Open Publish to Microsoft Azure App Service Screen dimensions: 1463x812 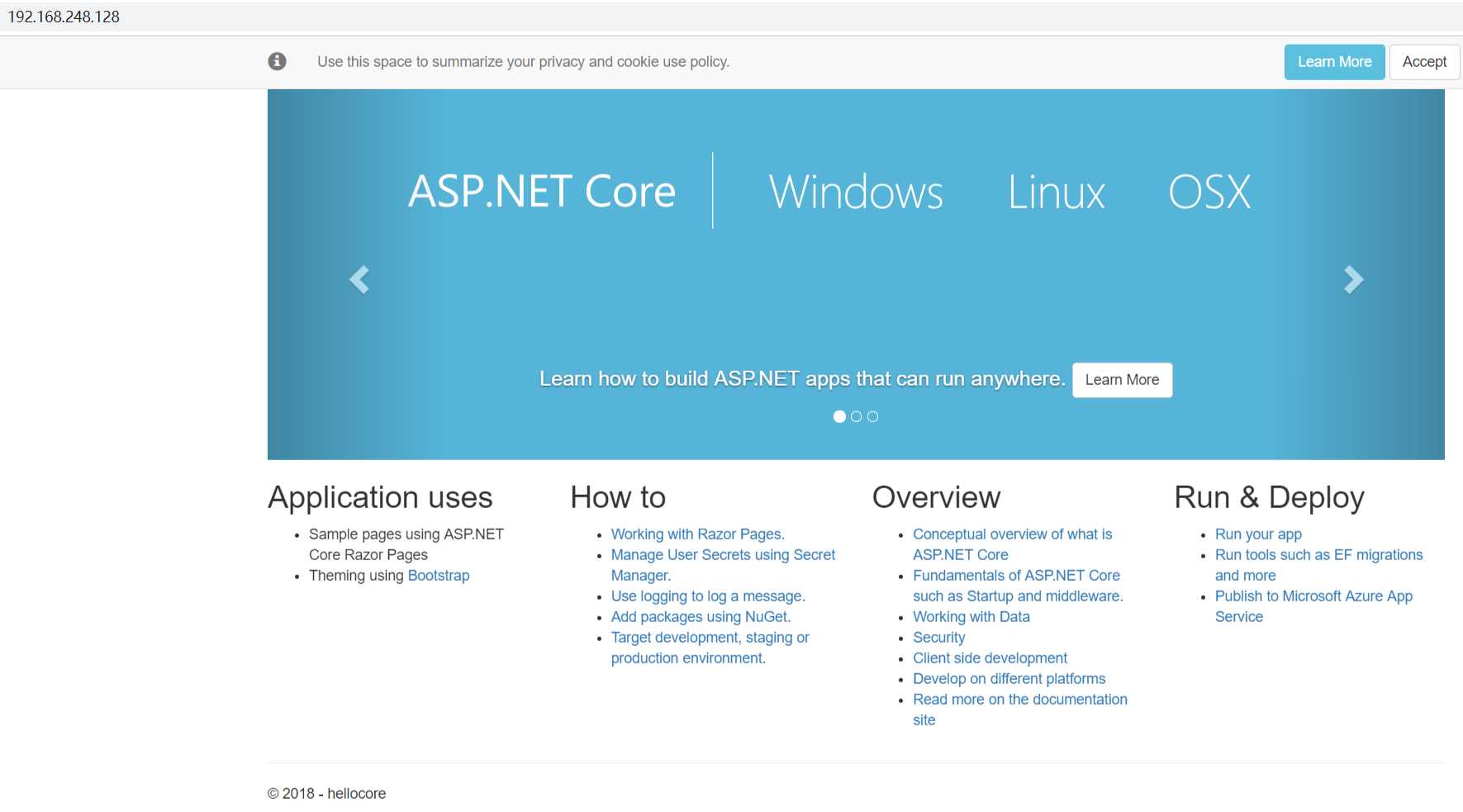point(1313,606)
